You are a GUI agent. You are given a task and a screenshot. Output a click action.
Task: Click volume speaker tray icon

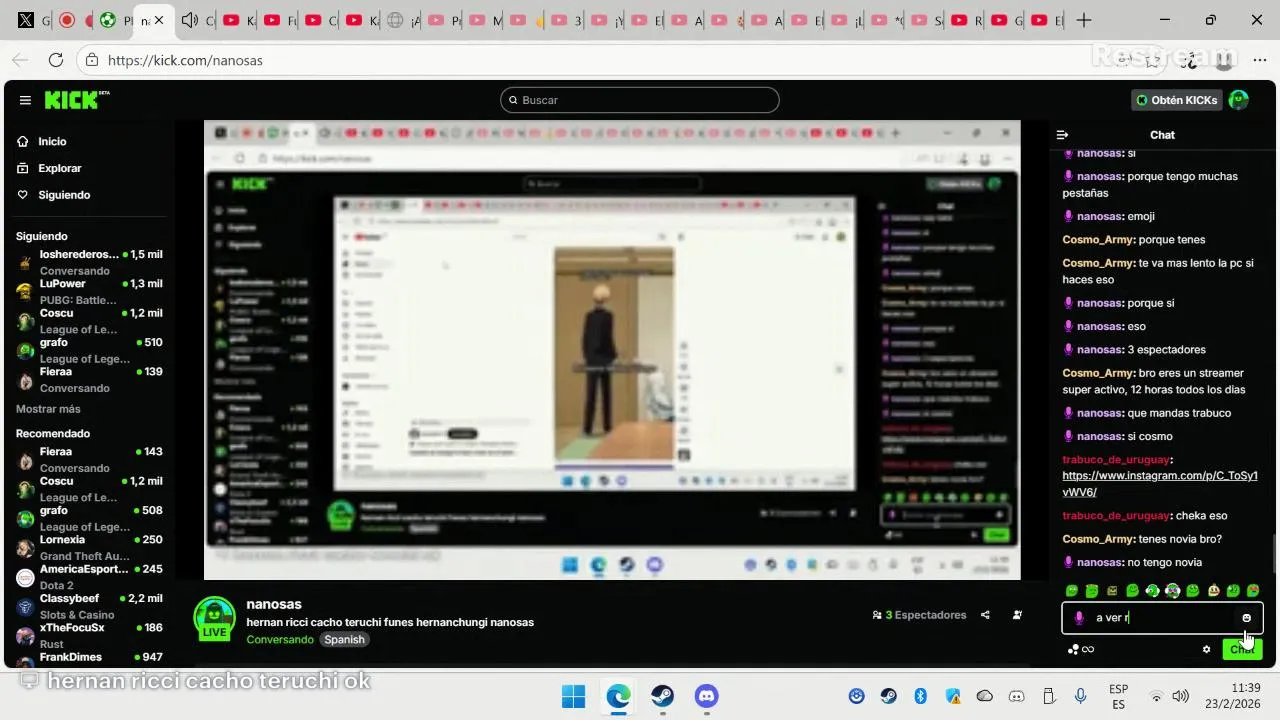(x=1180, y=696)
